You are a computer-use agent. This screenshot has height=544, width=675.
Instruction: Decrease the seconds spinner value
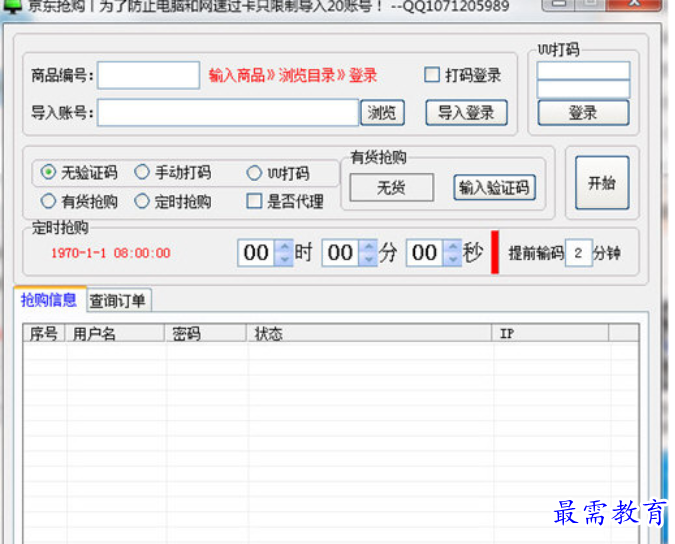click(x=453, y=259)
